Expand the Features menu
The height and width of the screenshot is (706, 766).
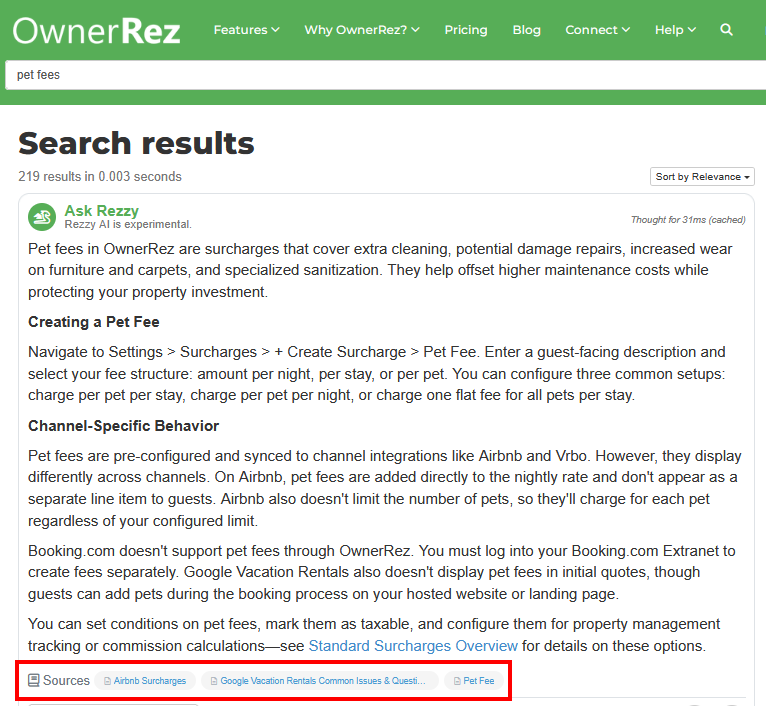point(247,30)
